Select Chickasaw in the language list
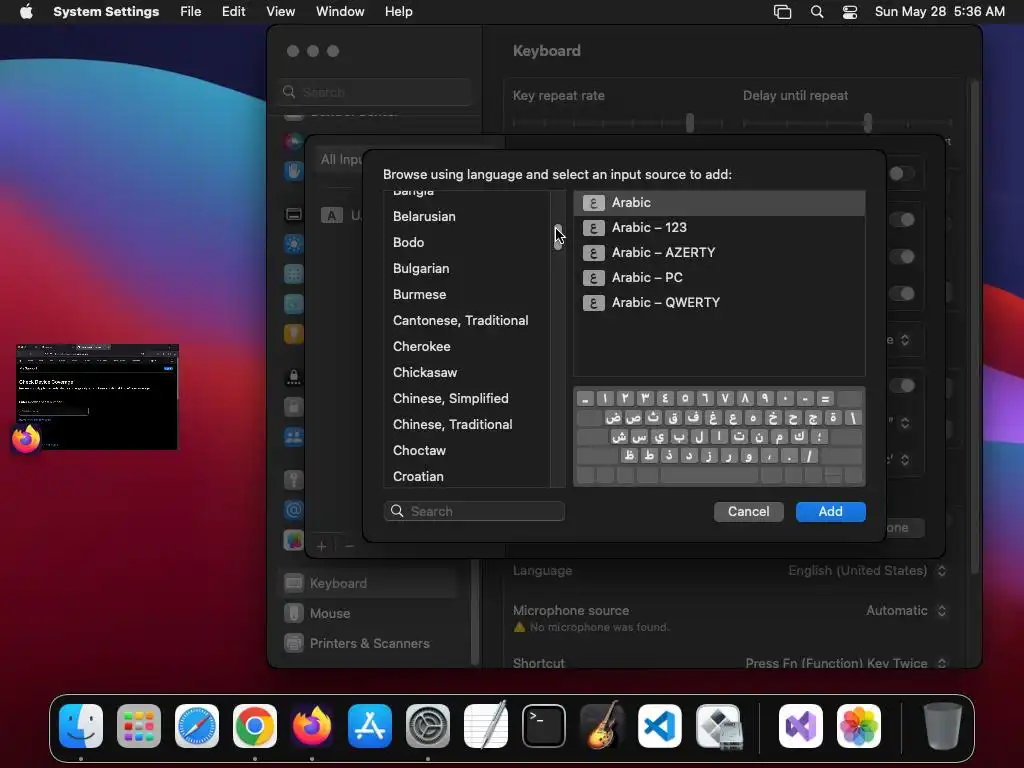The image size is (1024, 768). [466, 372]
